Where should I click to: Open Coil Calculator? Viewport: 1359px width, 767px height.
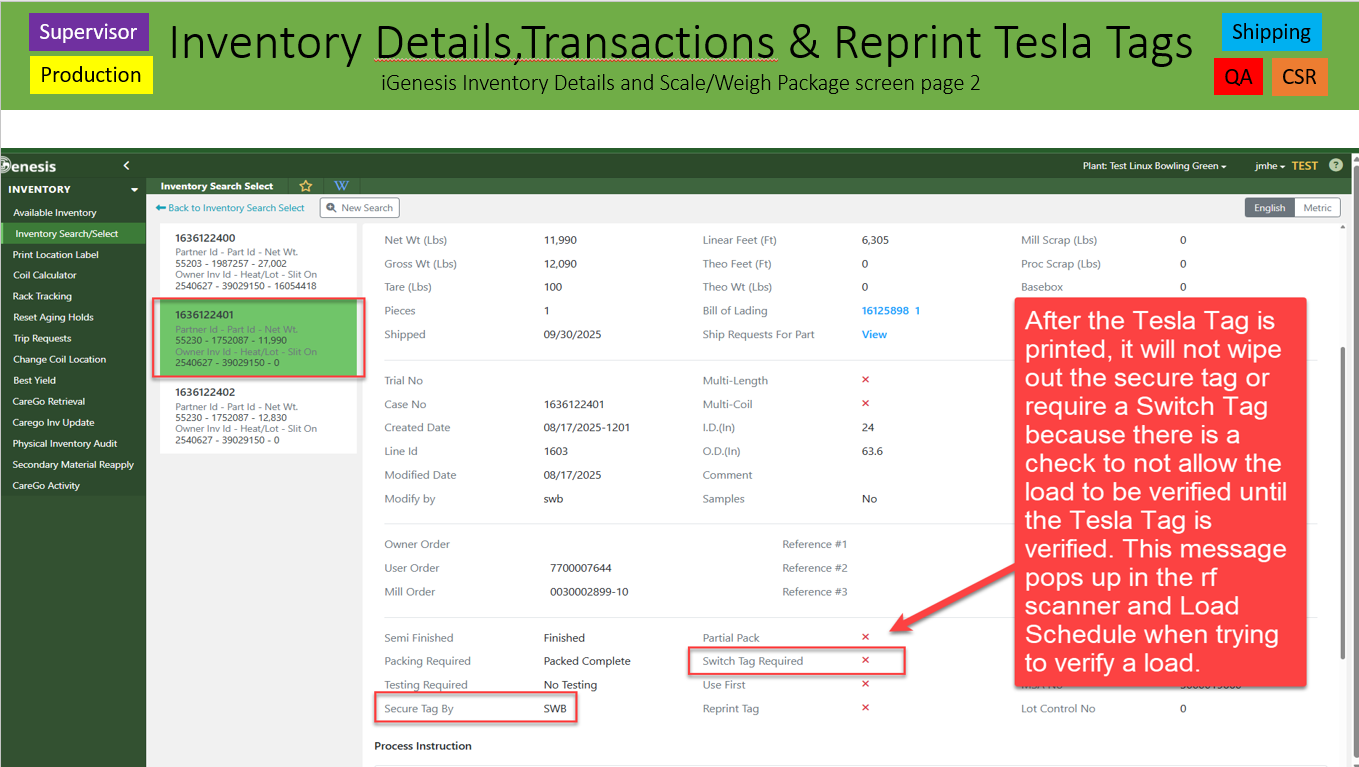[45, 275]
